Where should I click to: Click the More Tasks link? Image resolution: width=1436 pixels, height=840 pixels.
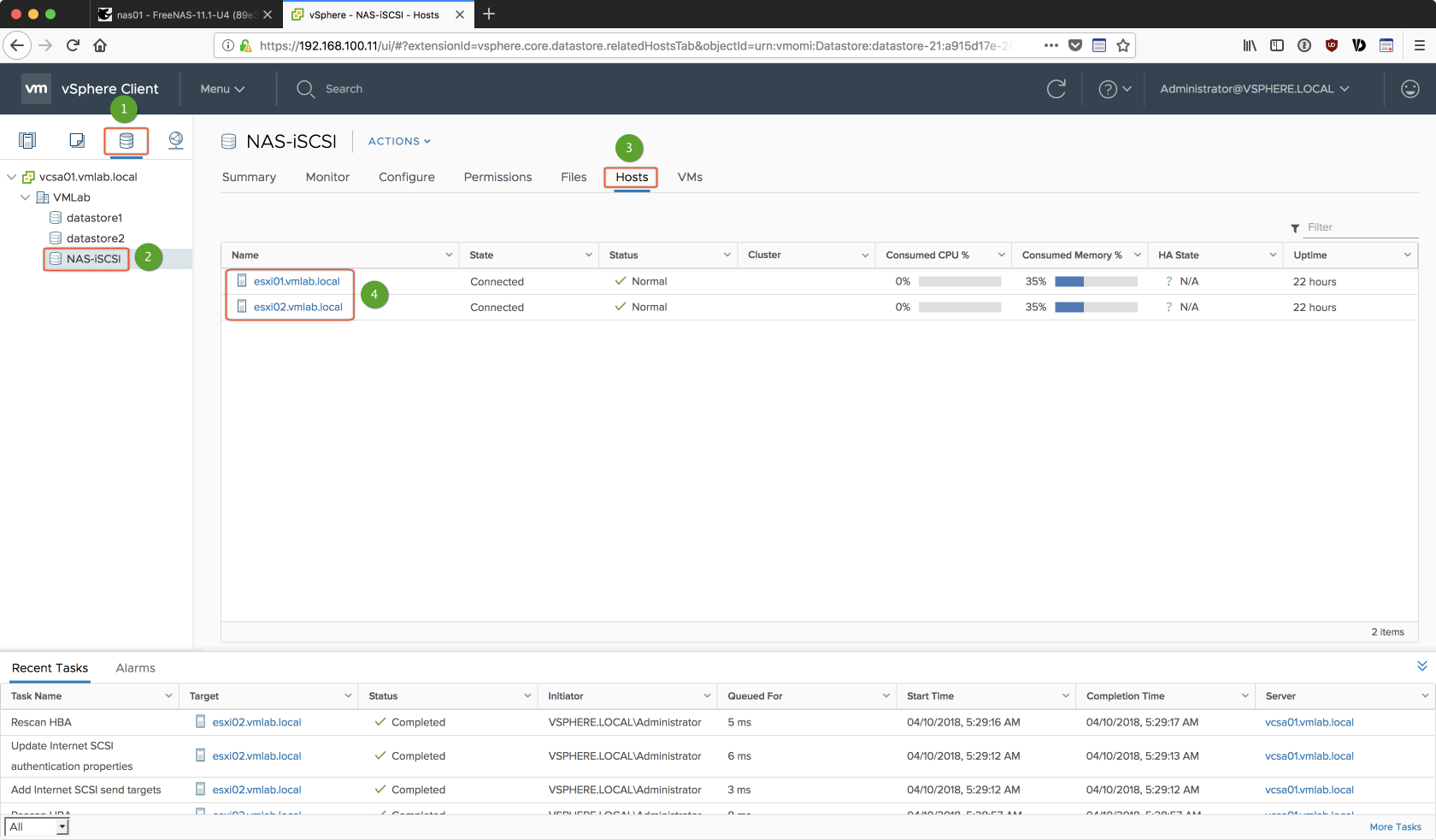[x=1395, y=827]
